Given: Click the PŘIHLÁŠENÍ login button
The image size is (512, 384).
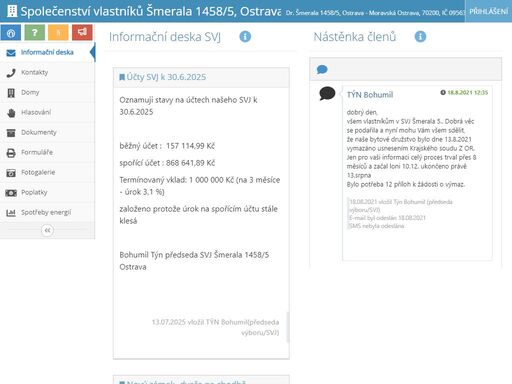Looking at the screenshot, I should 488,11.
